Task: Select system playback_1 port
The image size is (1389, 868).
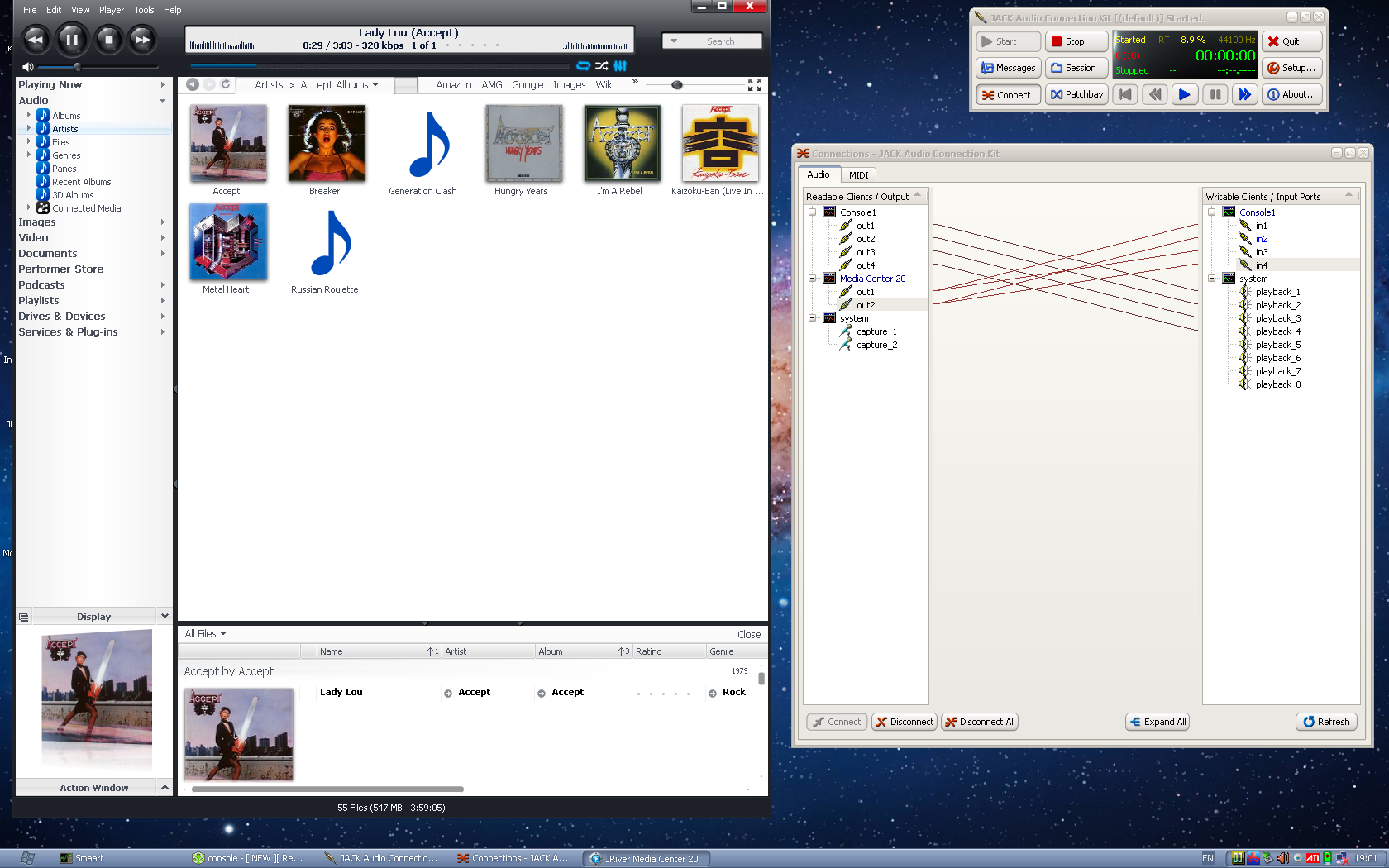Action: coord(1277,292)
